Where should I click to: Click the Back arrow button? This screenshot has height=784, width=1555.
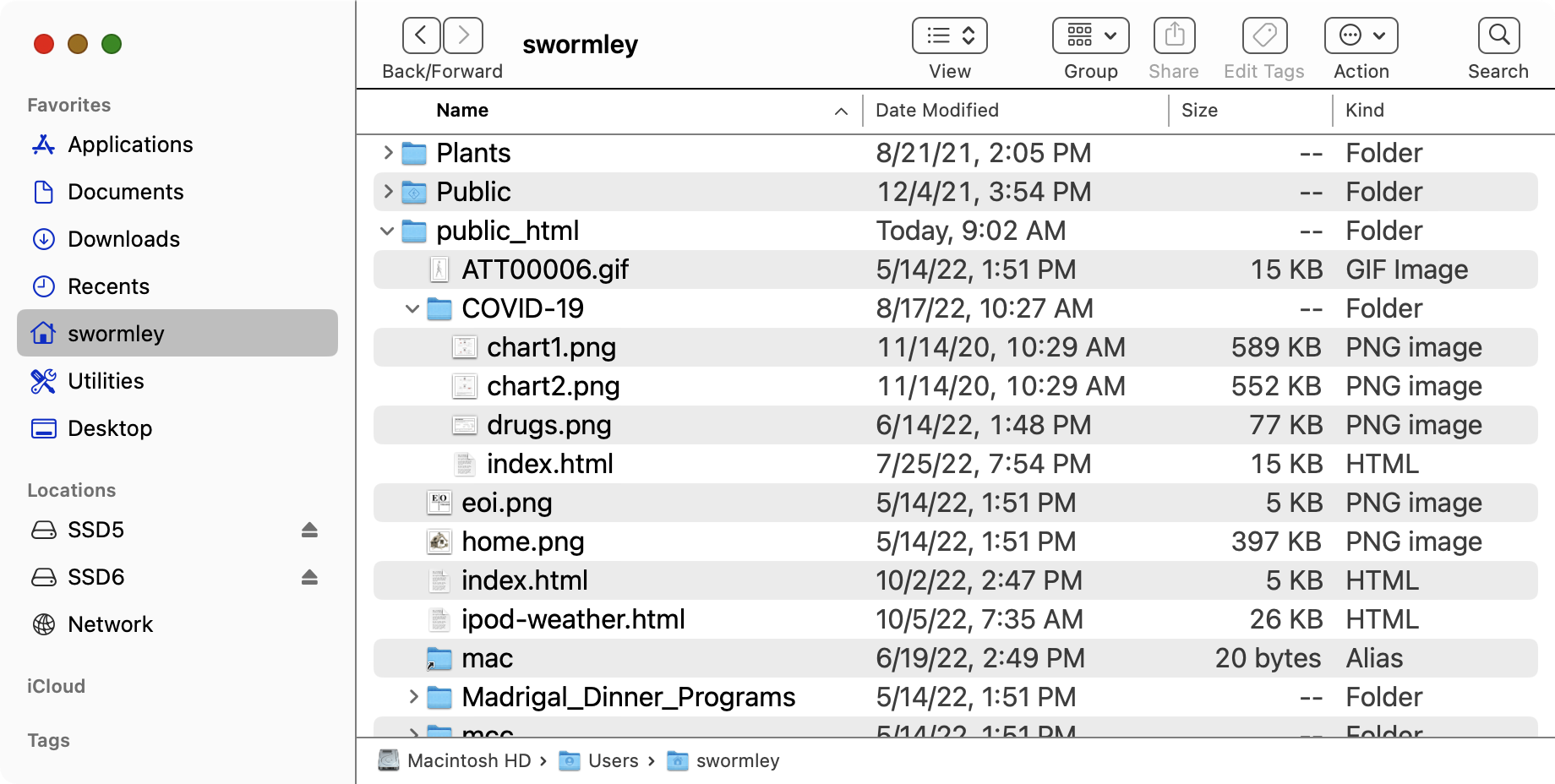421,36
